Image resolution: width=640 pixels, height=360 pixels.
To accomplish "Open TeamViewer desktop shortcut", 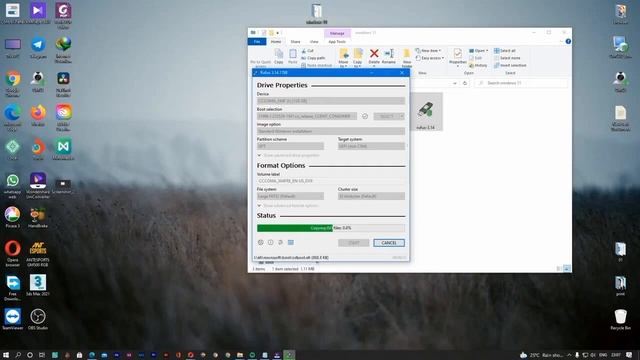I will coord(13,319).
